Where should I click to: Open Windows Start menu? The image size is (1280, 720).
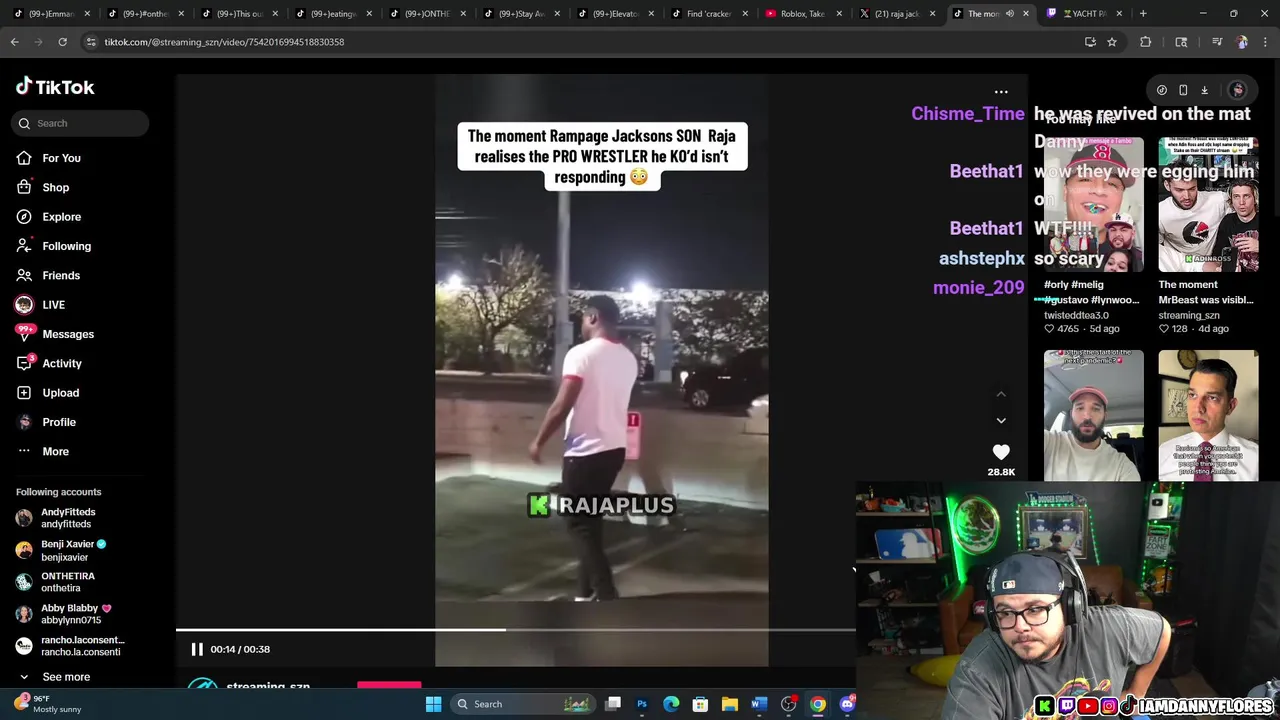[x=433, y=704]
